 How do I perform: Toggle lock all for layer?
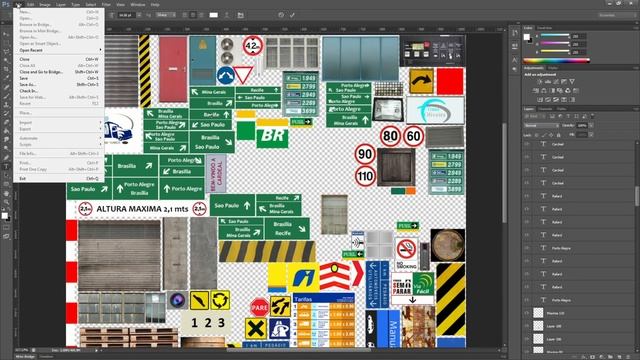(558, 135)
